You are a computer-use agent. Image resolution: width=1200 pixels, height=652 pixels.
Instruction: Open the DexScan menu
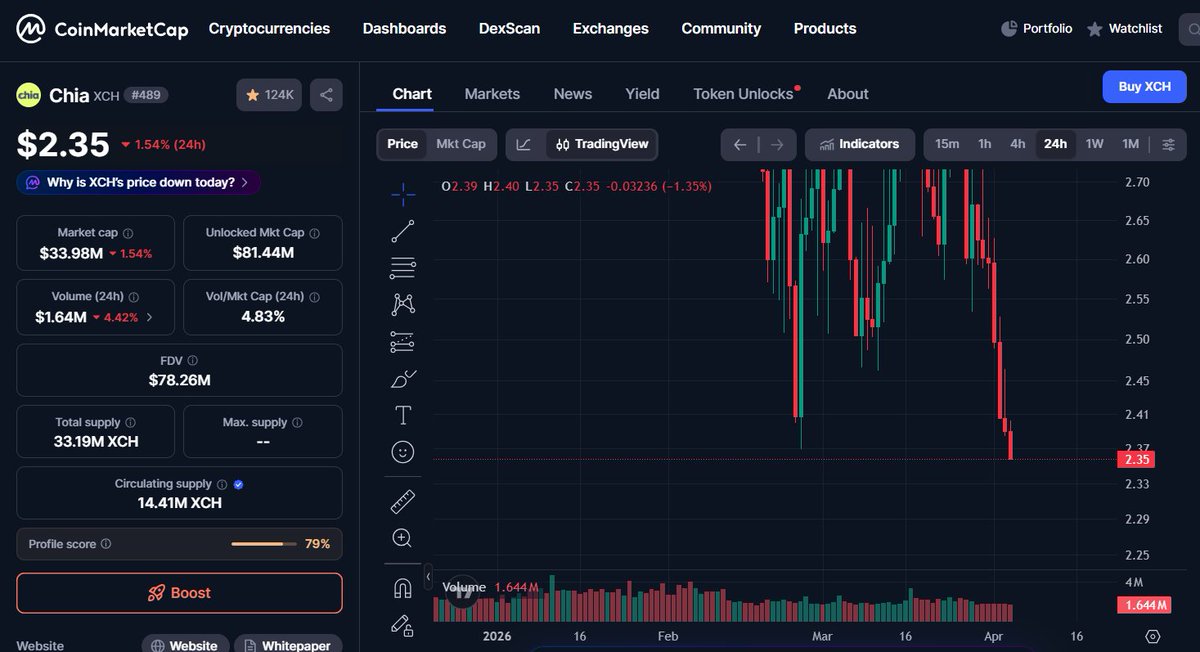(x=510, y=29)
